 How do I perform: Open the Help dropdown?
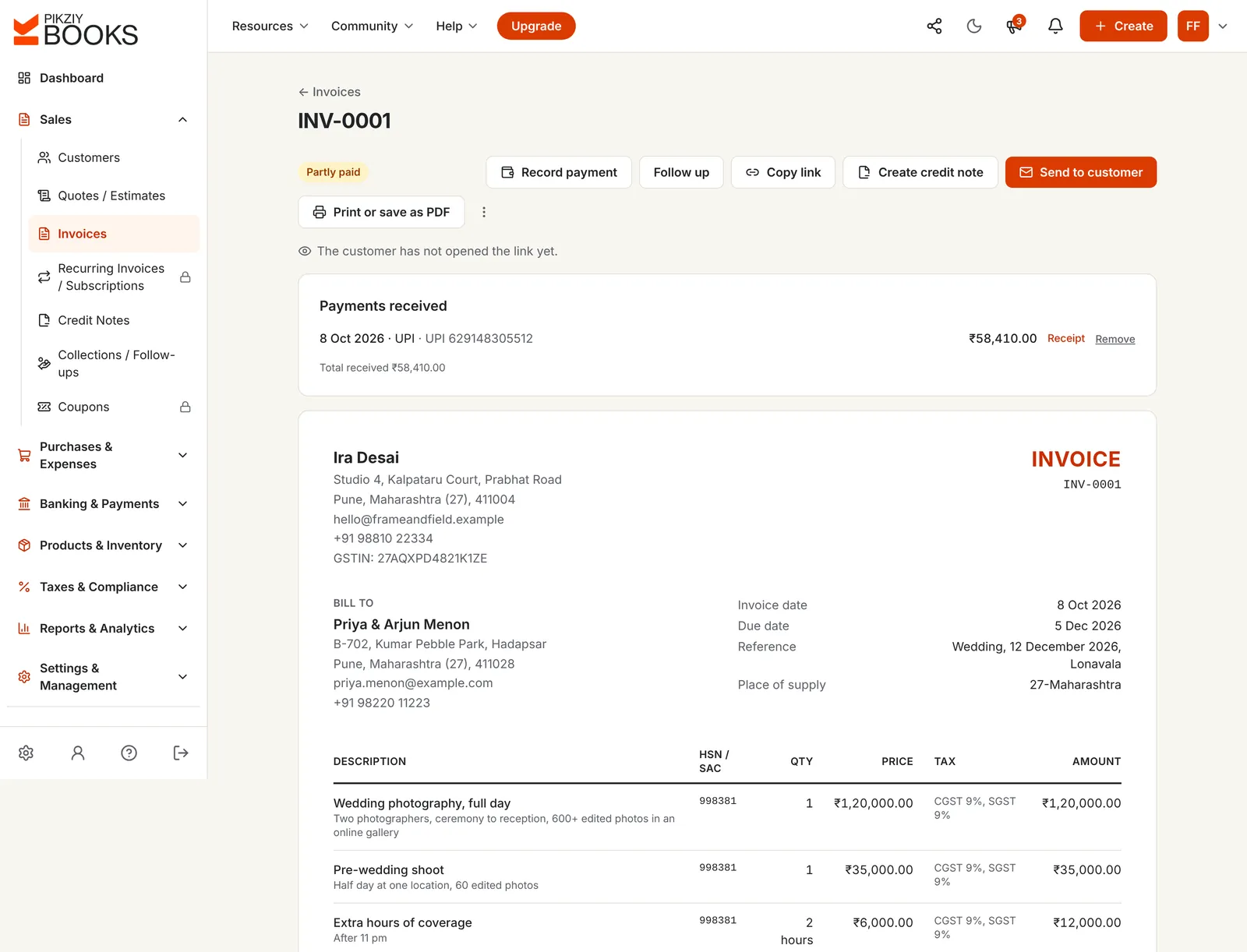pos(457,26)
